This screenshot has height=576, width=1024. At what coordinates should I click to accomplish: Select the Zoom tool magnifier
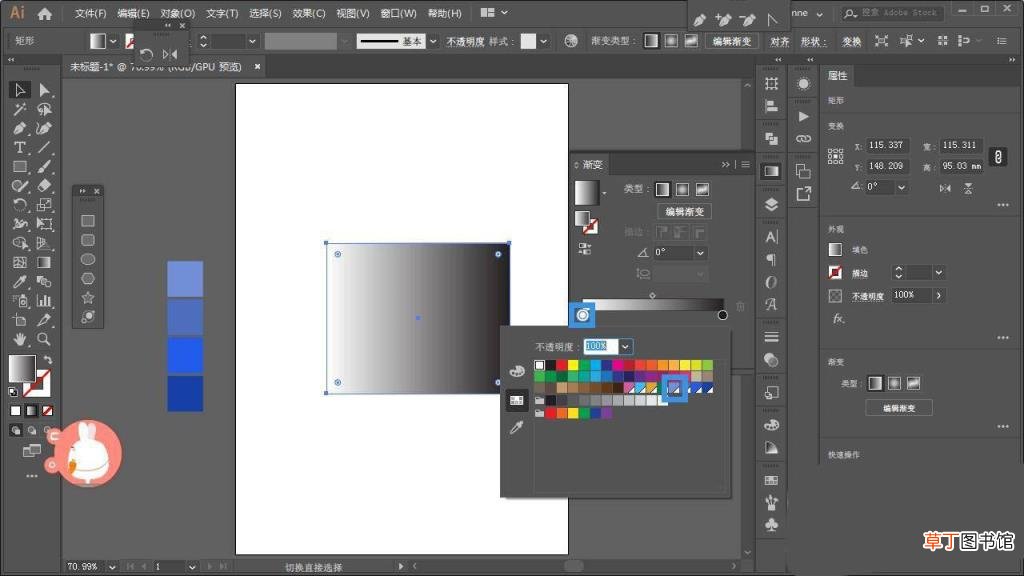coord(44,339)
